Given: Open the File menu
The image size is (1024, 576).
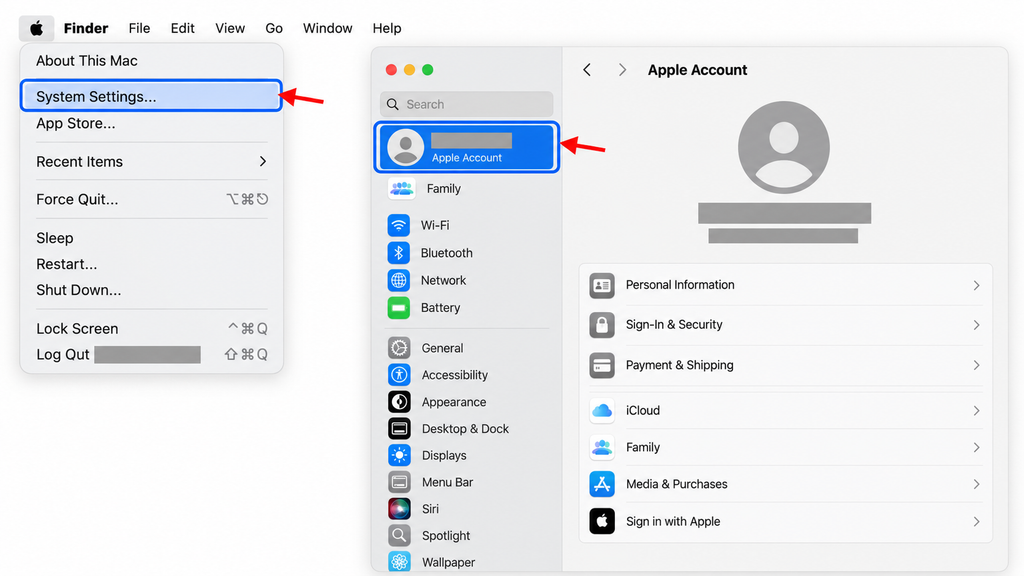Looking at the screenshot, I should [139, 28].
